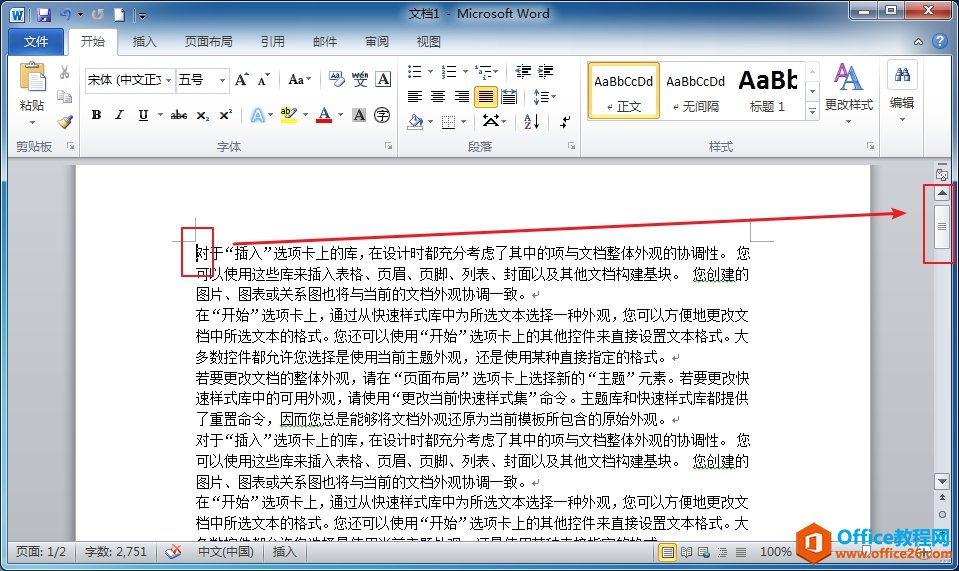Click the scroll down arrow on vertical scrollbar
959x571 pixels.
[x=942, y=481]
